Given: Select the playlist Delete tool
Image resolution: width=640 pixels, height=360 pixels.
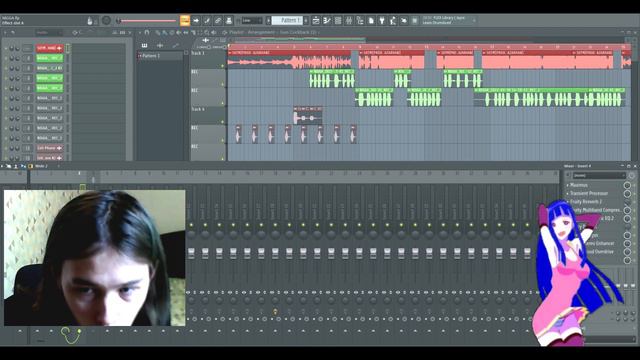Looking at the screenshot, I should pos(171,33).
